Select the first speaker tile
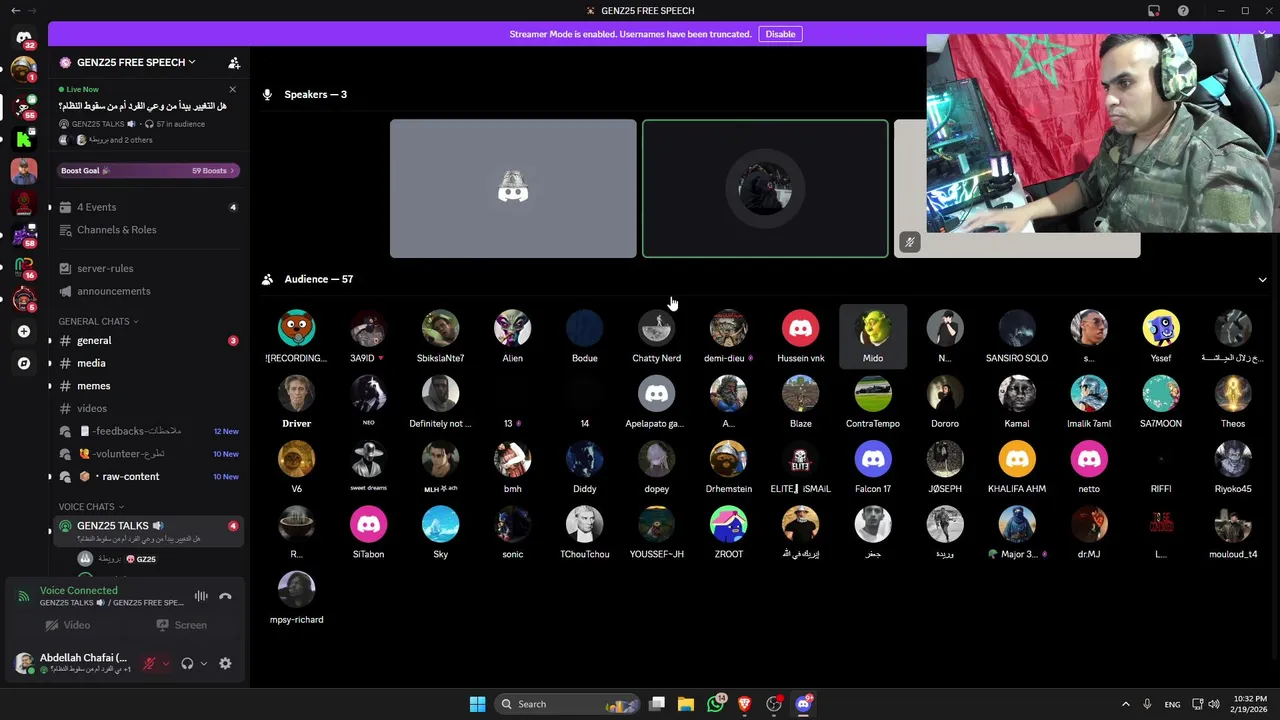This screenshot has width=1280, height=720. coord(513,189)
